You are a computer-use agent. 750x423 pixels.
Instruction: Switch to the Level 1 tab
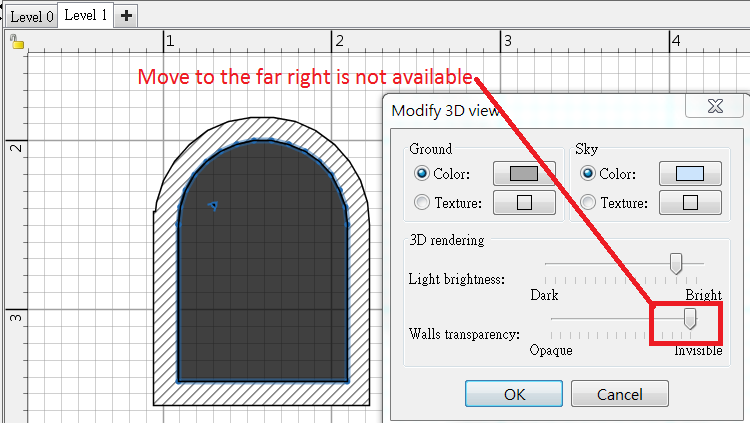point(86,16)
